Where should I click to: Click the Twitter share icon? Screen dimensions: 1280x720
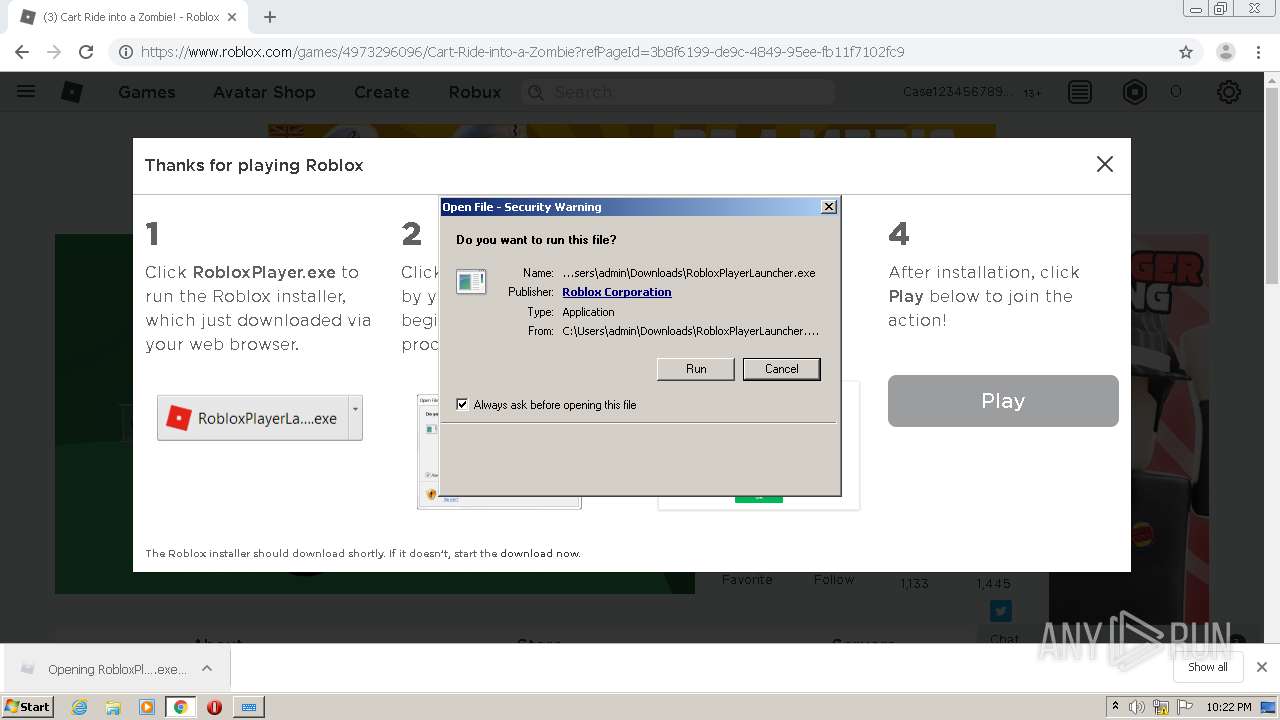1000,610
